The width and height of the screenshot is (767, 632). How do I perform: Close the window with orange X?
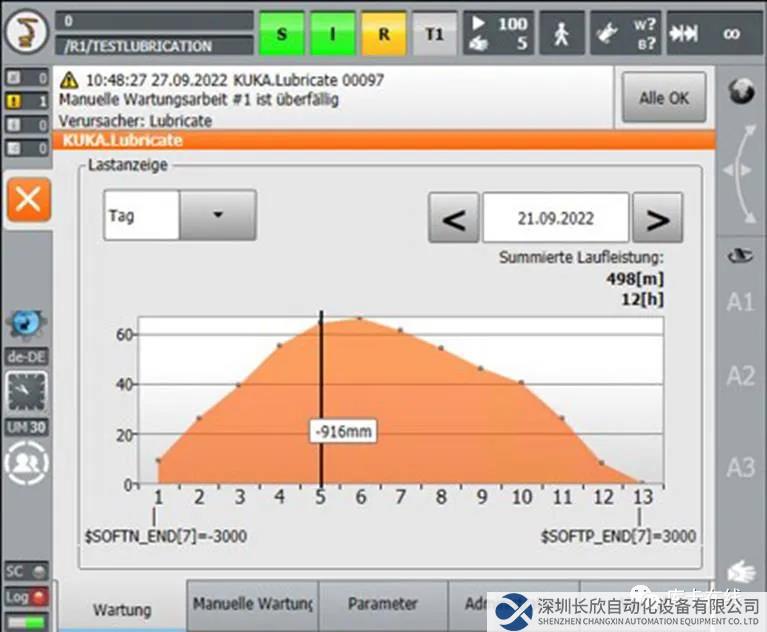coord(27,200)
